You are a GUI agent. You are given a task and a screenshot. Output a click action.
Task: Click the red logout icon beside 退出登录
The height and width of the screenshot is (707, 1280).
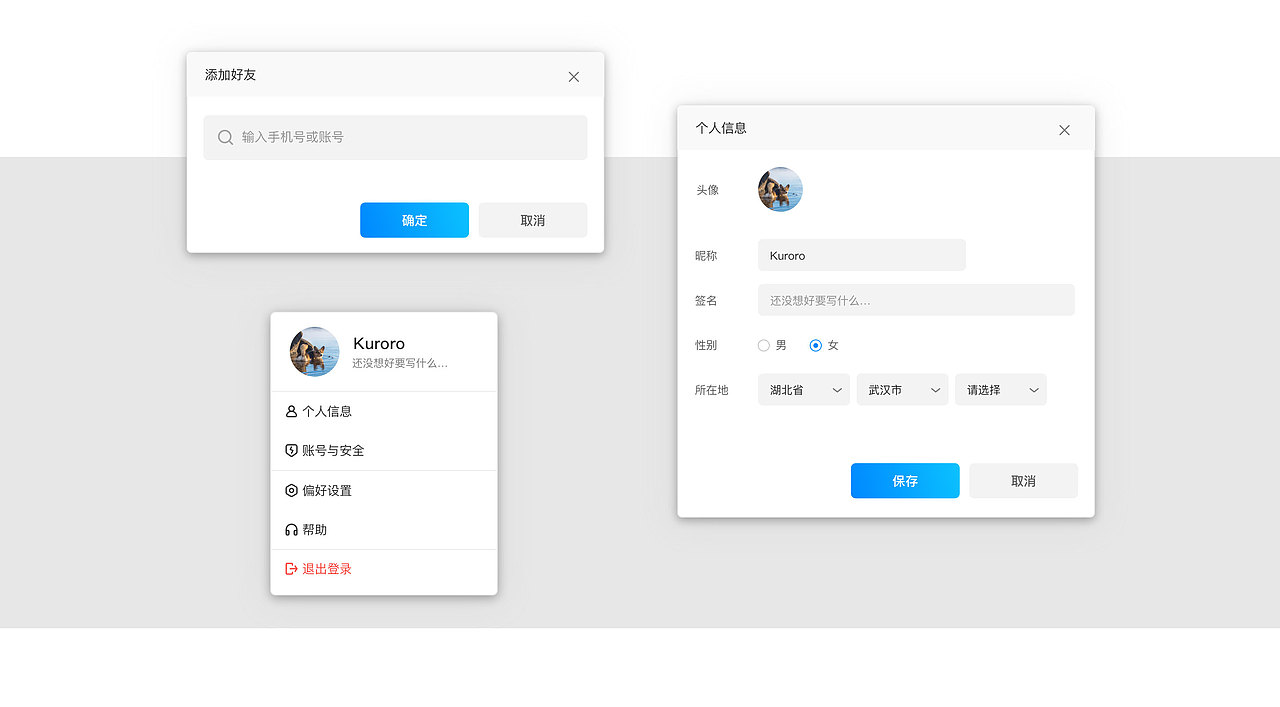pos(291,569)
